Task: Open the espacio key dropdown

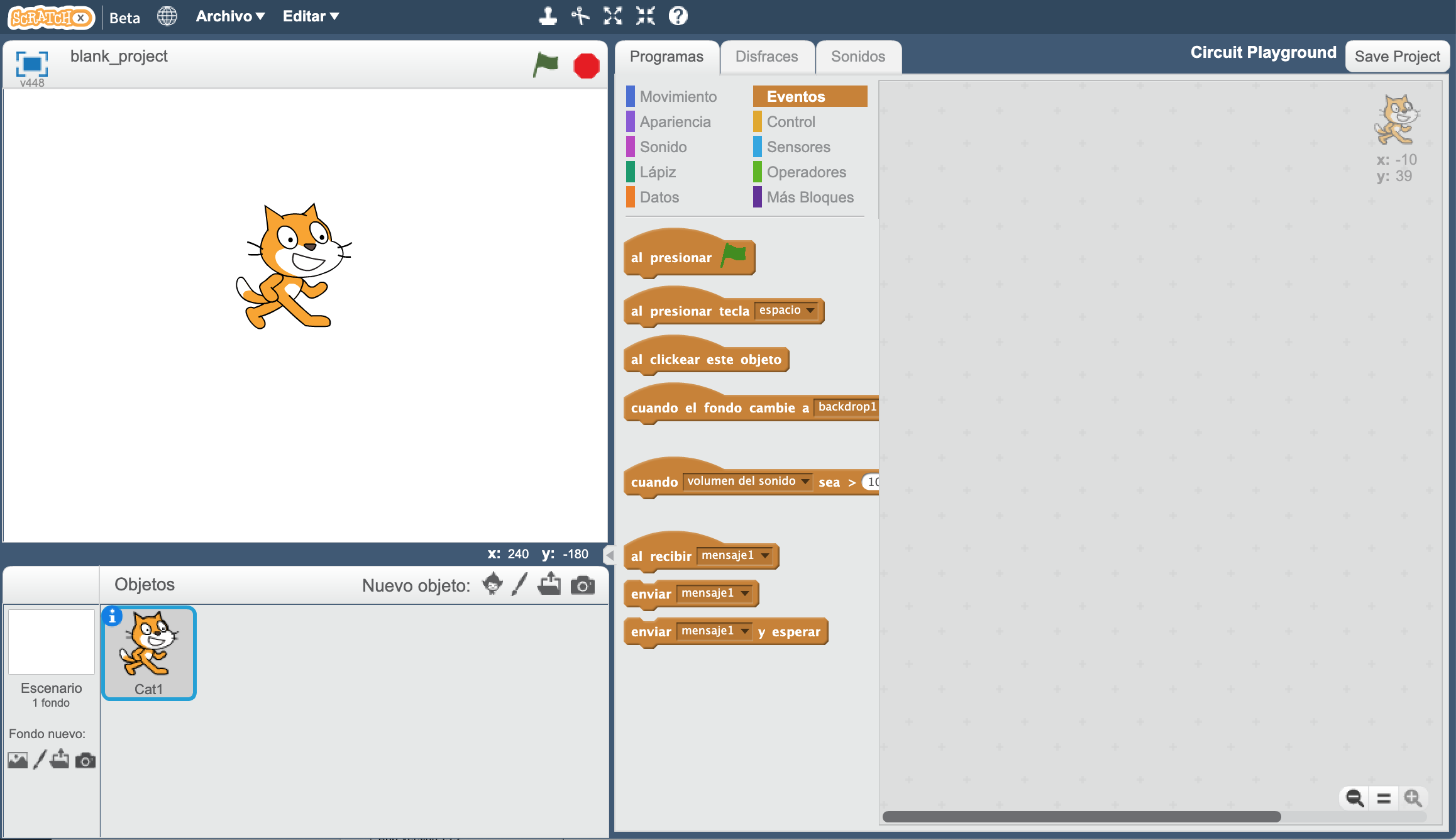Action: (811, 311)
